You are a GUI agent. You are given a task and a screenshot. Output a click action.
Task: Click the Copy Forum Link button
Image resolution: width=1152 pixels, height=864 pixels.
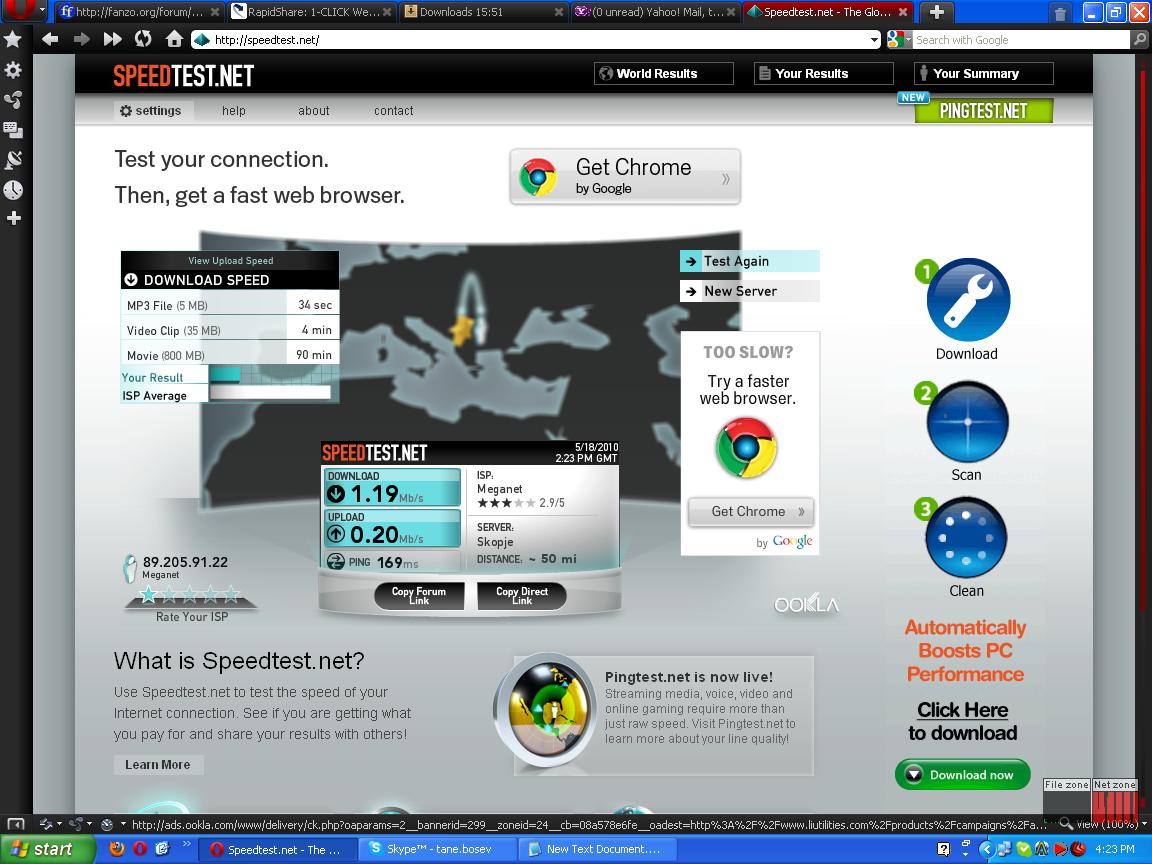click(418, 596)
